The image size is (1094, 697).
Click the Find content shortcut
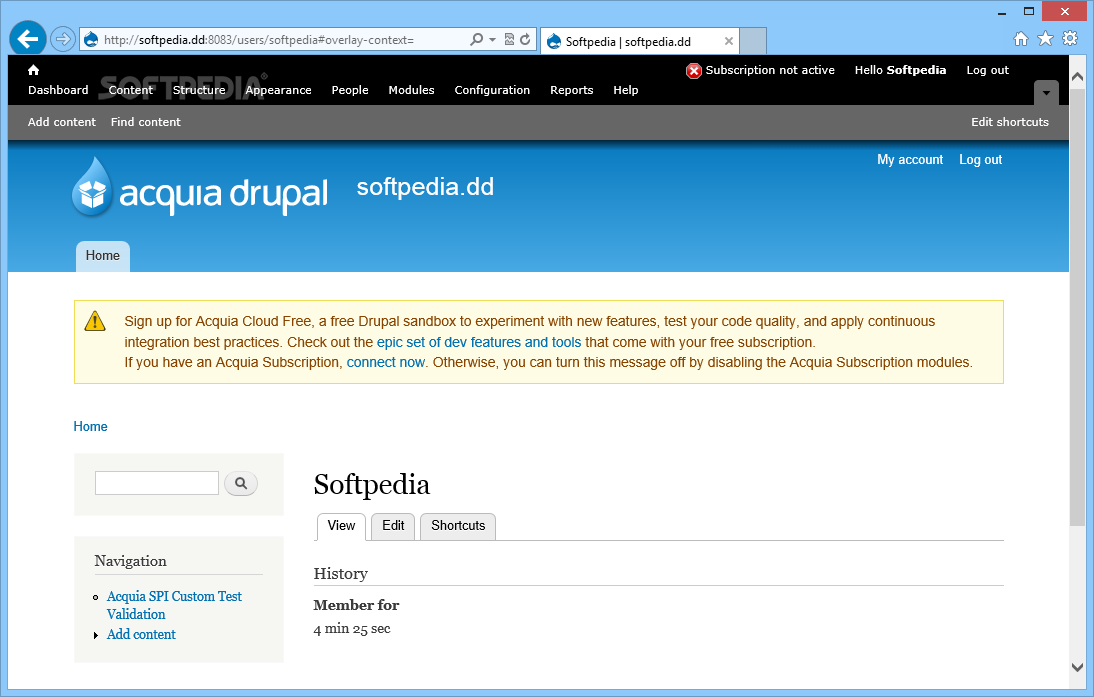click(145, 122)
